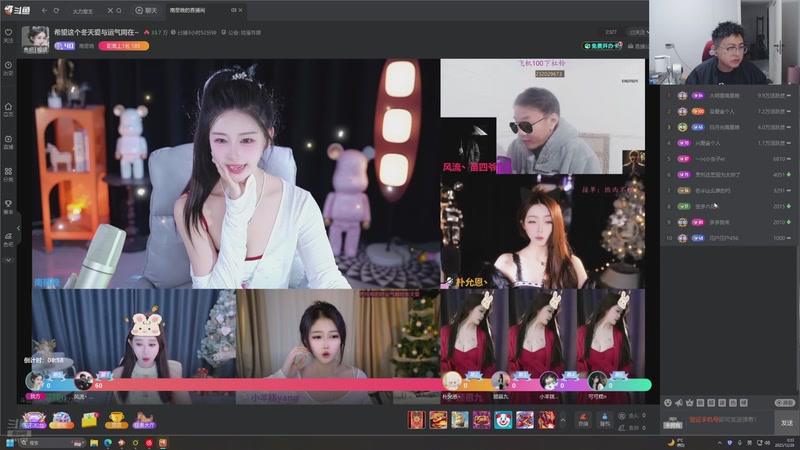
Task: Click the 验证手机号 verification link
Action: [704, 419]
